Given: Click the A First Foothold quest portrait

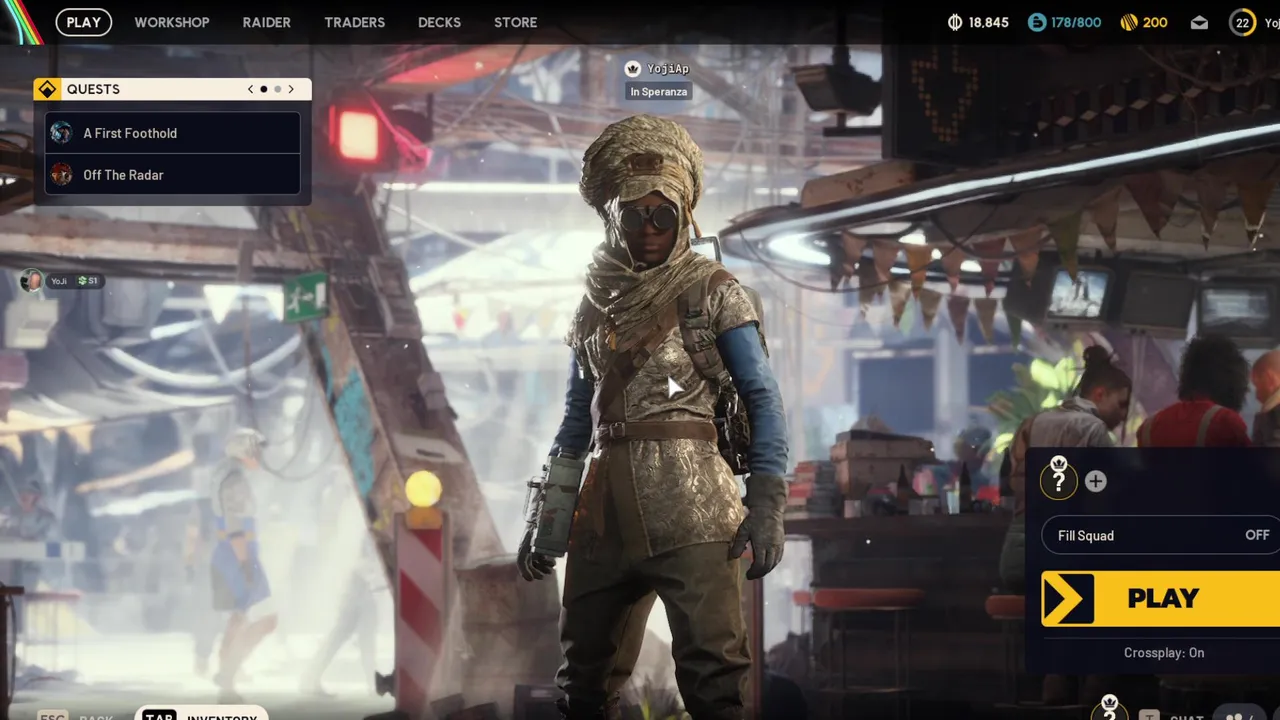Looking at the screenshot, I should click(62, 133).
